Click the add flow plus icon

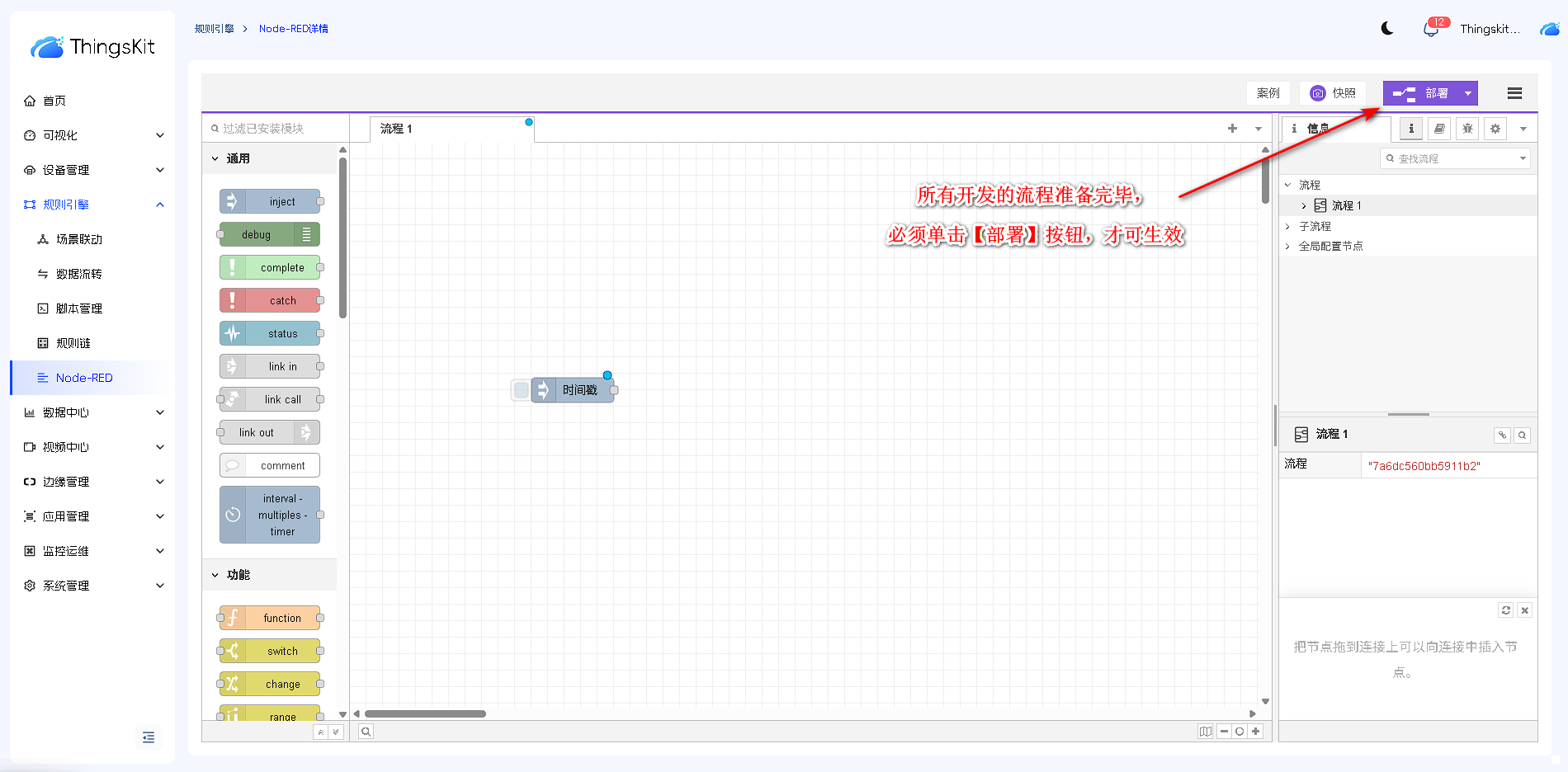(1232, 129)
